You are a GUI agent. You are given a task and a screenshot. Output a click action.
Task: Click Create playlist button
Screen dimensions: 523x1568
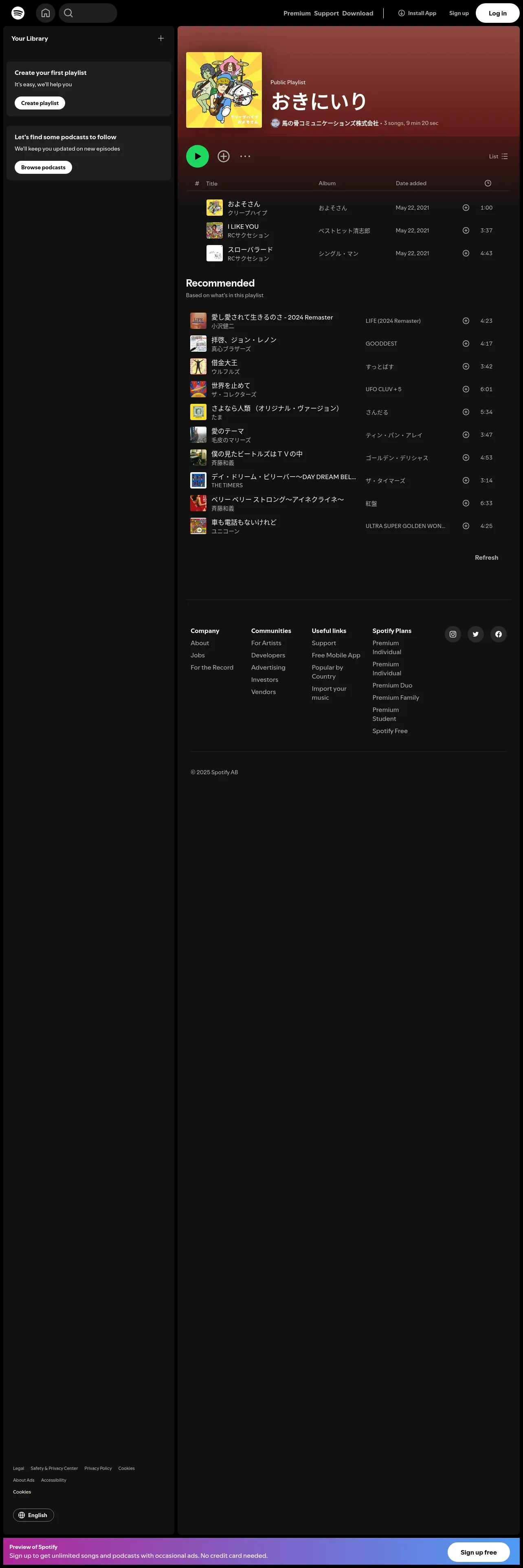[x=40, y=103]
